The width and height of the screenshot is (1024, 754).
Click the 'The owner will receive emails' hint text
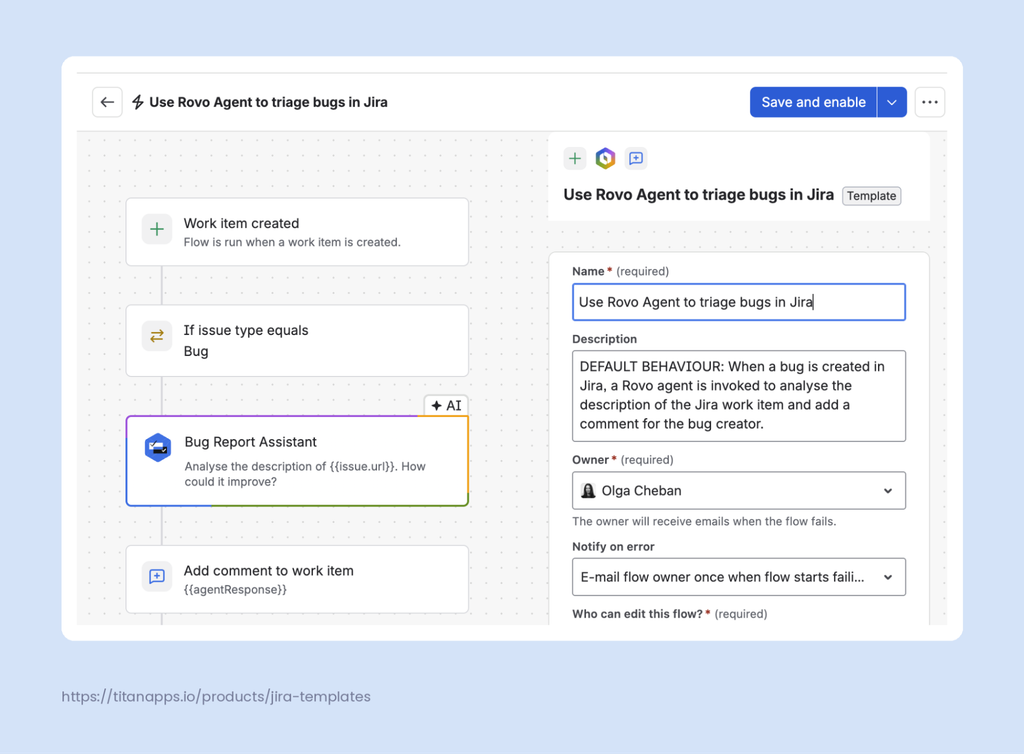704,521
